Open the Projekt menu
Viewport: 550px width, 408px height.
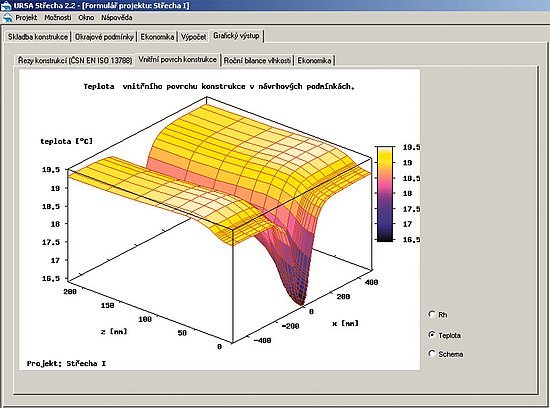coord(26,18)
